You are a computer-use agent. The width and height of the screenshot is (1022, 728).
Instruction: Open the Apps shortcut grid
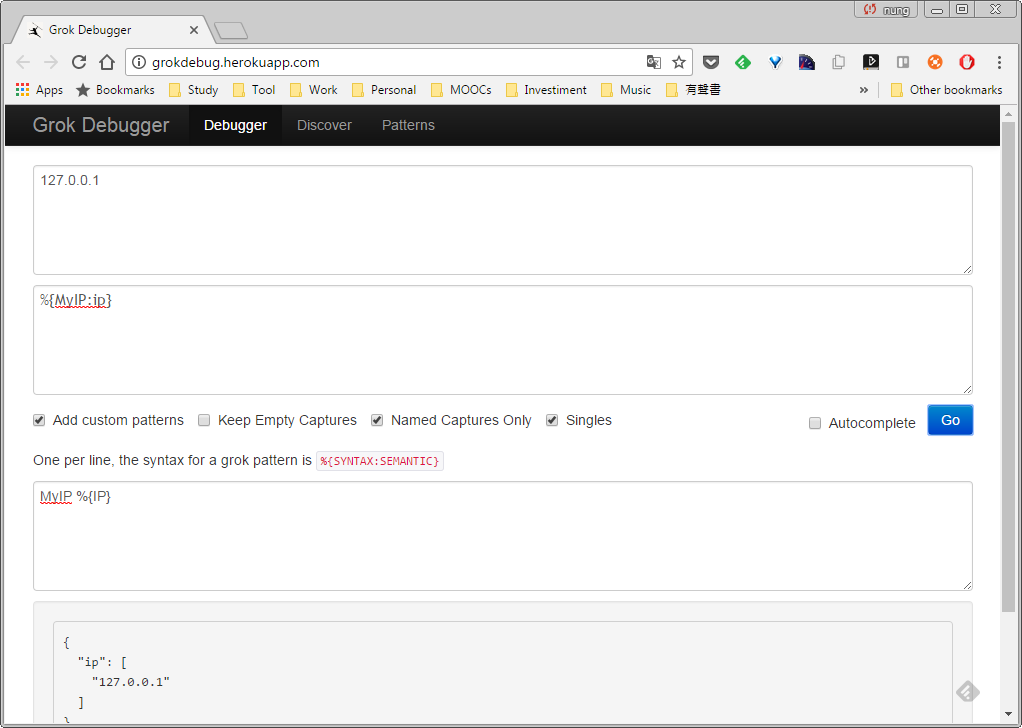click(39, 90)
